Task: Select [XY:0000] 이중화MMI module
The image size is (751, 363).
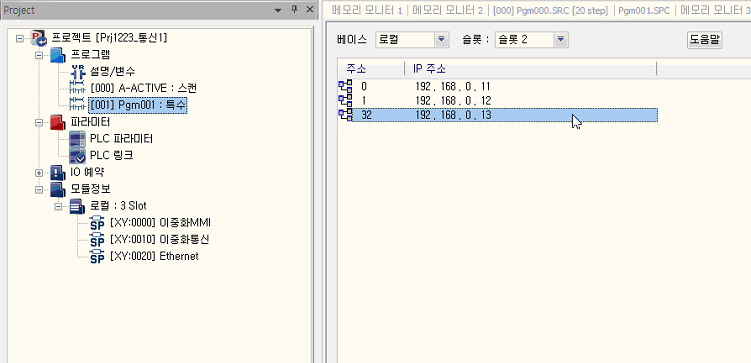Action: pyautogui.click(x=160, y=223)
